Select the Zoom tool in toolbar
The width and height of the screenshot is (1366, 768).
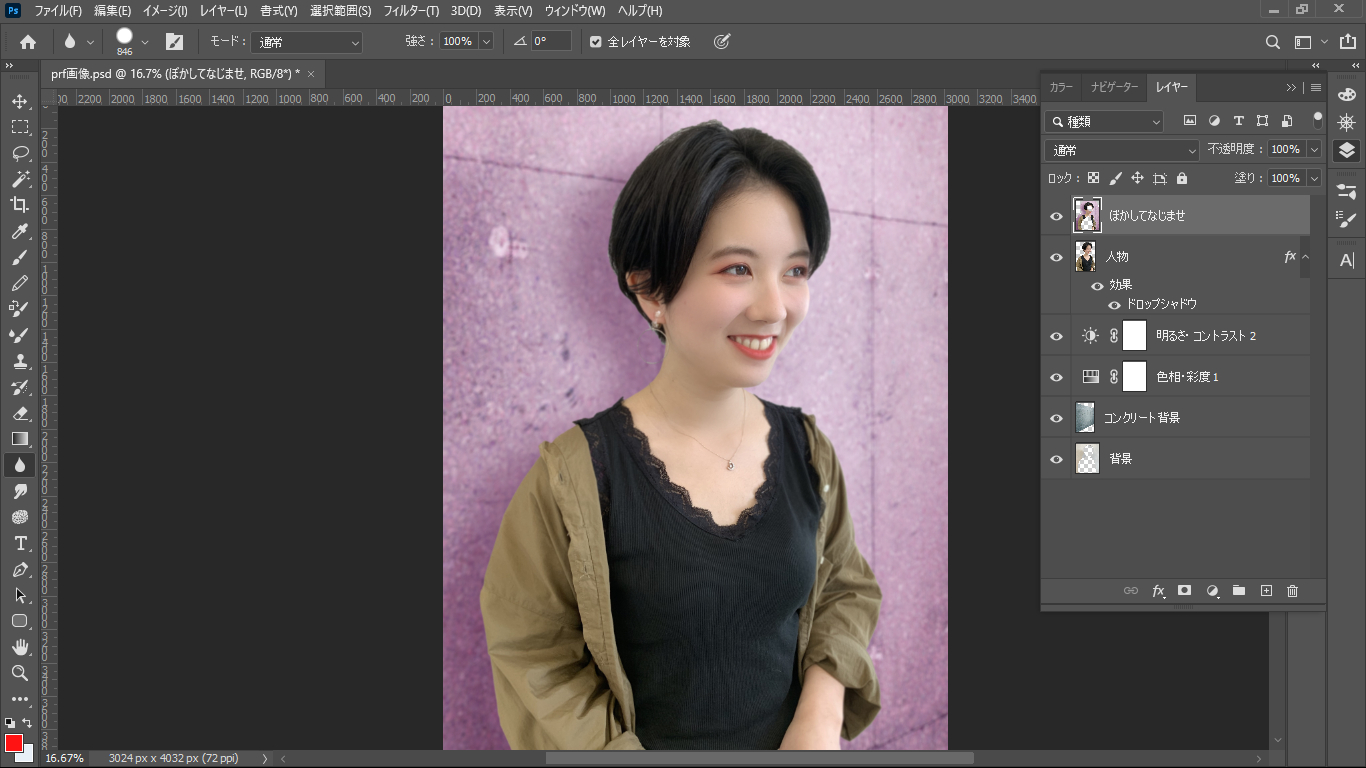click(x=20, y=673)
